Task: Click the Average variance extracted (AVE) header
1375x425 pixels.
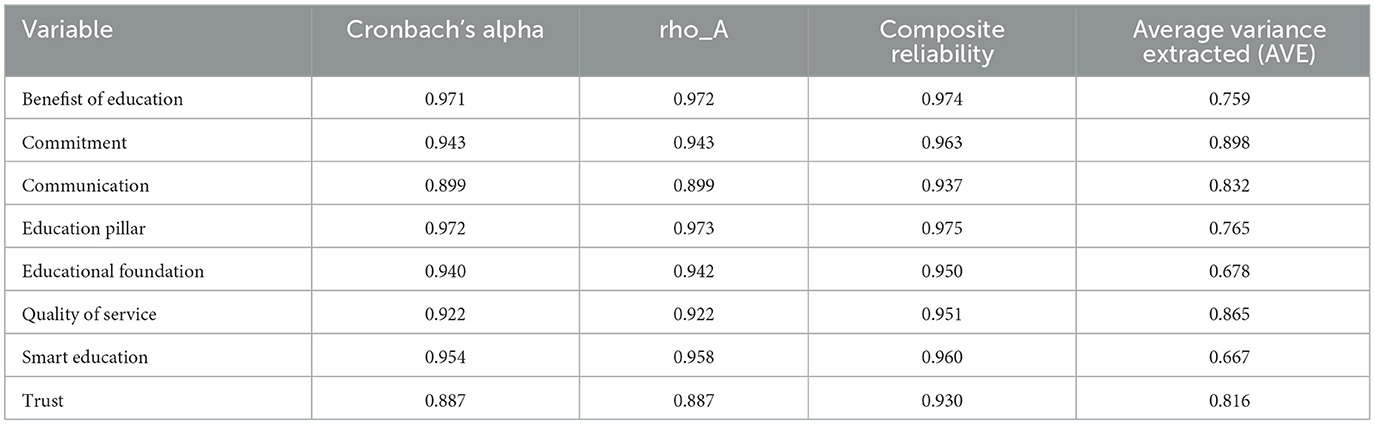Action: 1223,41
